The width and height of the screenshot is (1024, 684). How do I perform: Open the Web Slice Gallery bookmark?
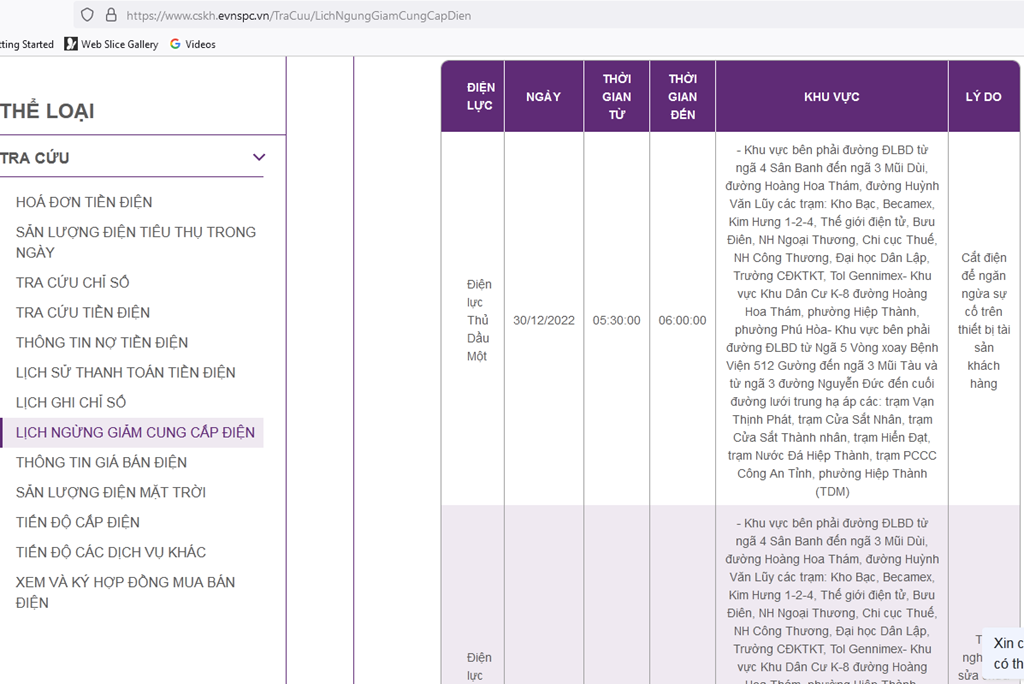point(111,44)
